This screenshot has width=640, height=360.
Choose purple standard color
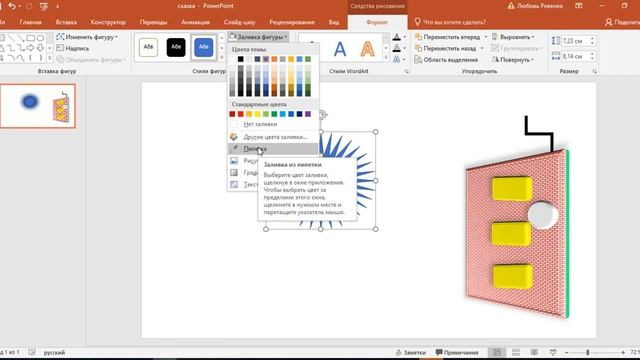pos(308,114)
